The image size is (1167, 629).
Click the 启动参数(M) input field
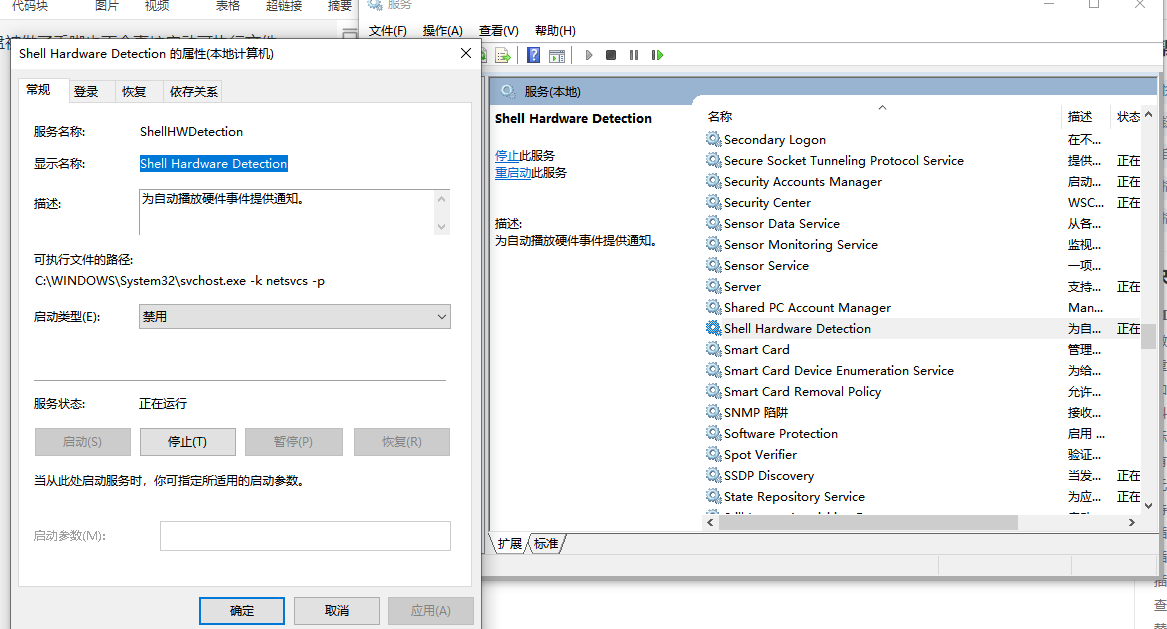(x=304, y=535)
